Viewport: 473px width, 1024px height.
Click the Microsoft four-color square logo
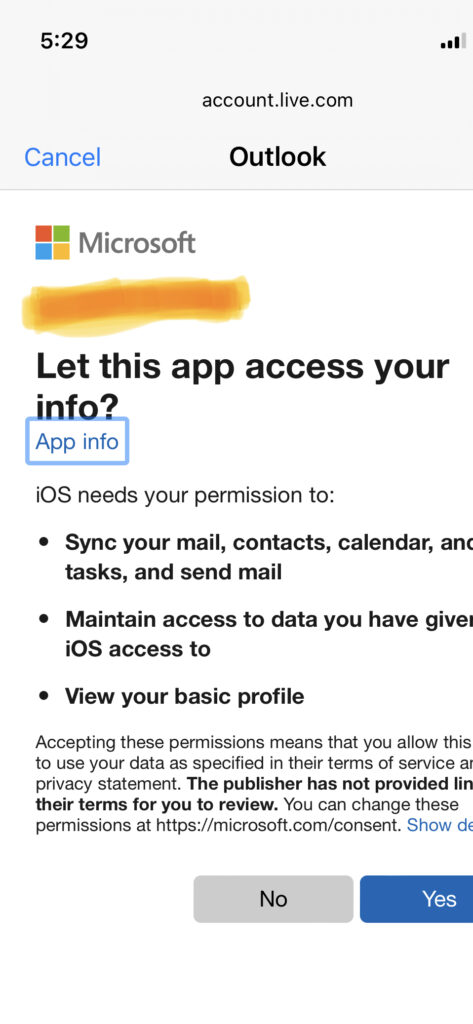pos(52,242)
